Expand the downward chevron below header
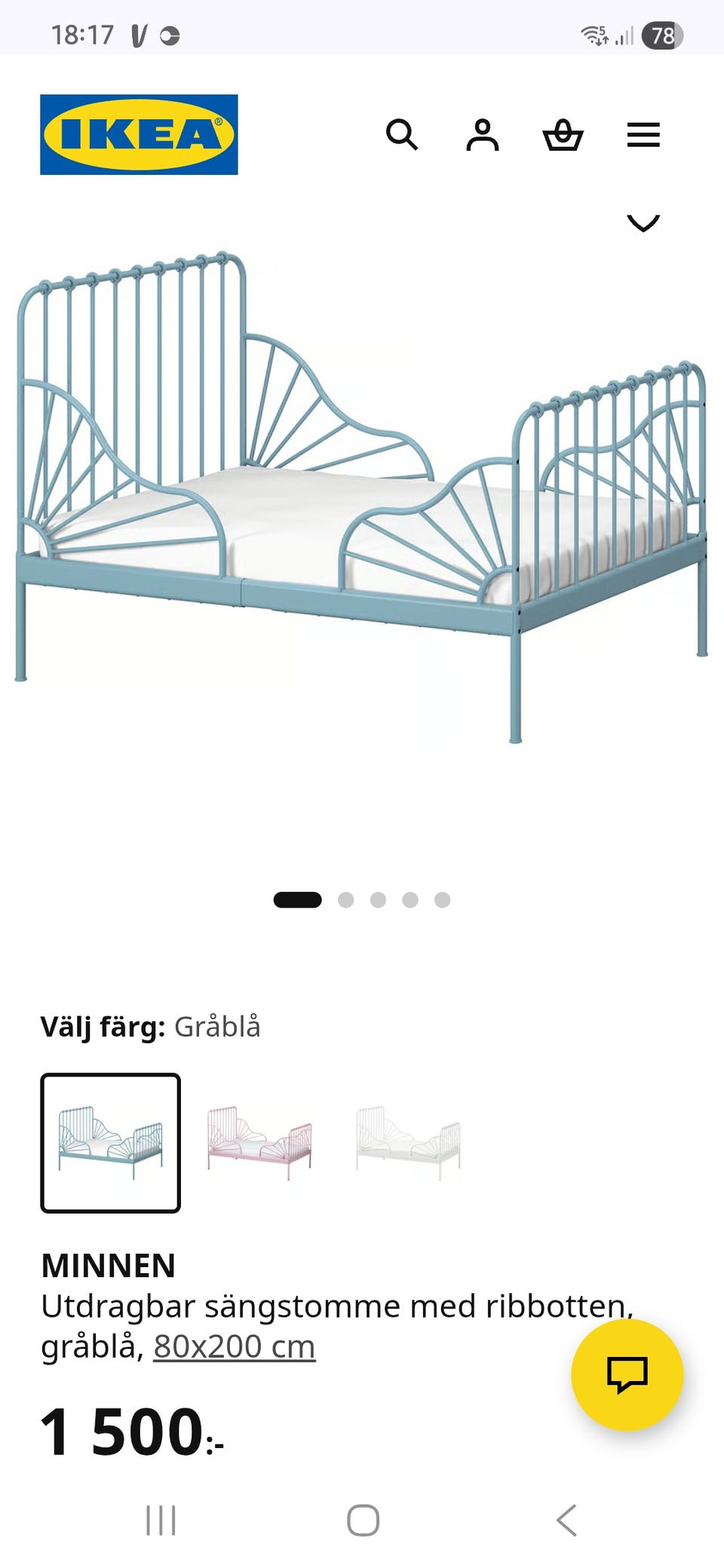724x1568 pixels. coord(643,222)
